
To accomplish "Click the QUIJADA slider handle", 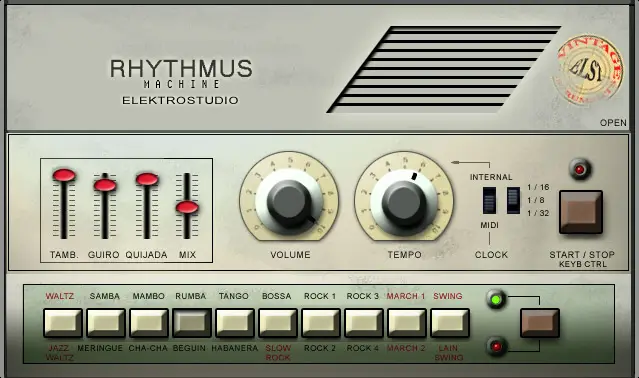I will pyautogui.click(x=147, y=179).
